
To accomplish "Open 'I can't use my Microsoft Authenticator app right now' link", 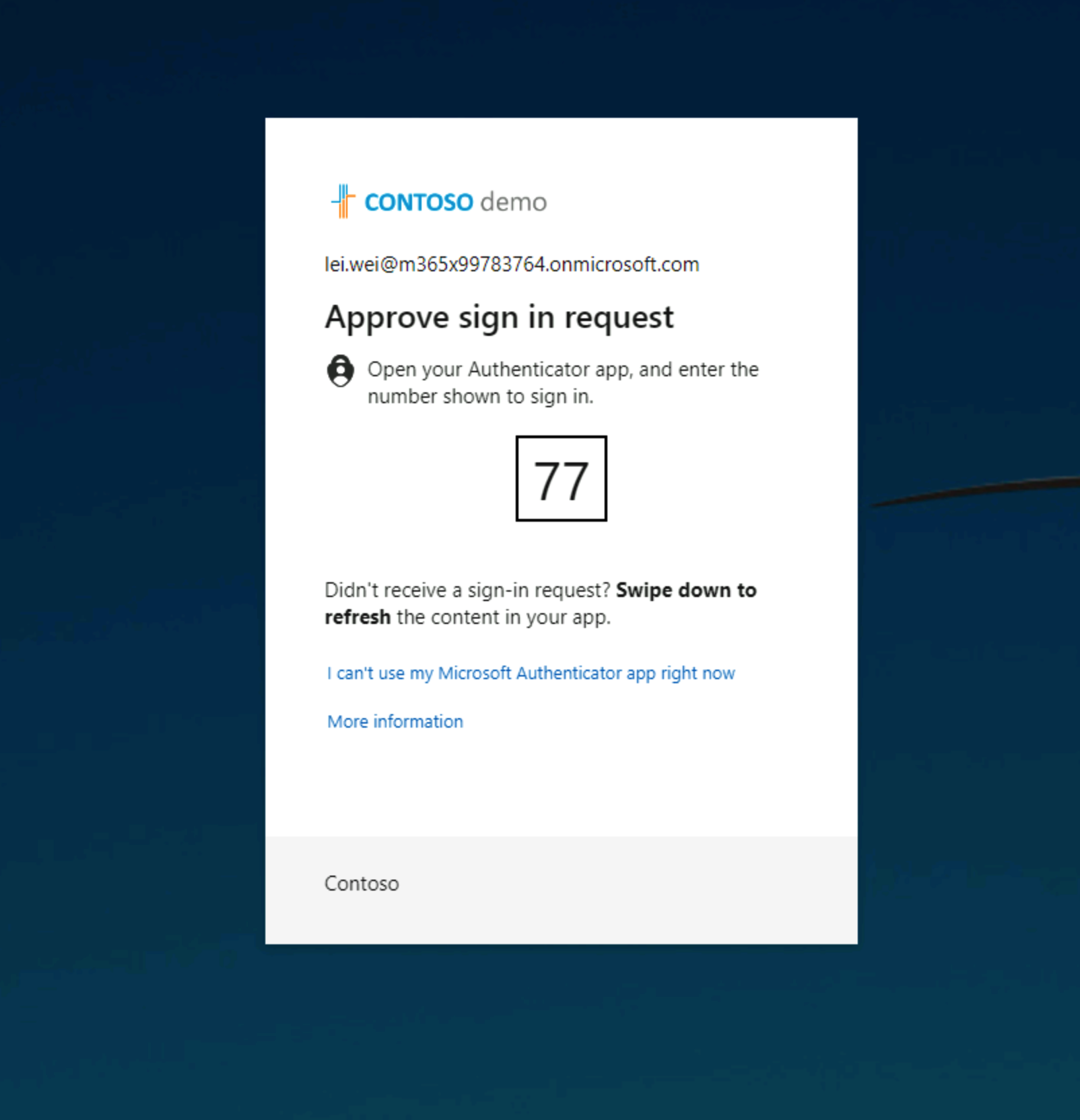I will tap(531, 673).
